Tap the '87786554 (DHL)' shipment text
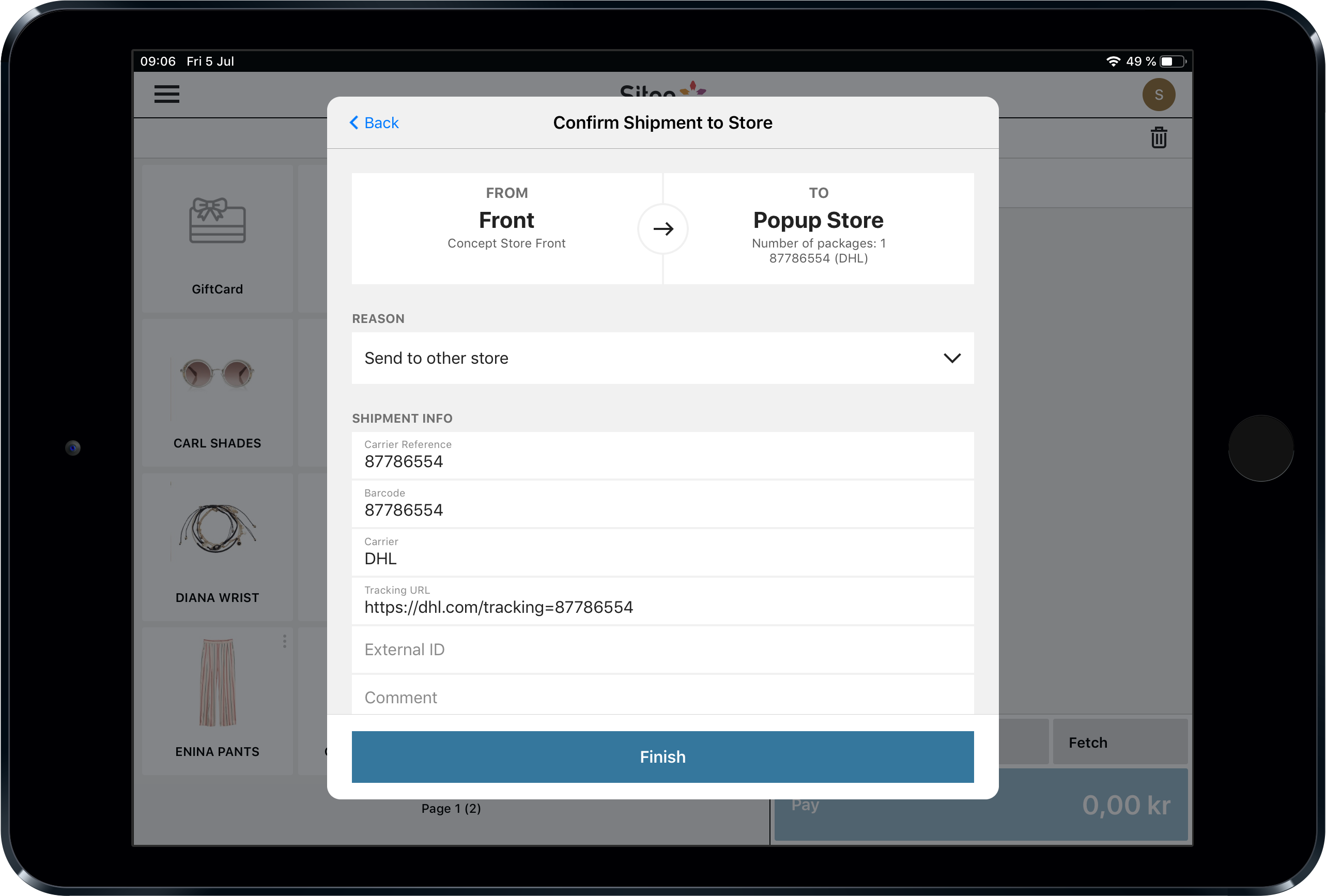Image resolution: width=1326 pixels, height=896 pixels. pyautogui.click(x=818, y=258)
